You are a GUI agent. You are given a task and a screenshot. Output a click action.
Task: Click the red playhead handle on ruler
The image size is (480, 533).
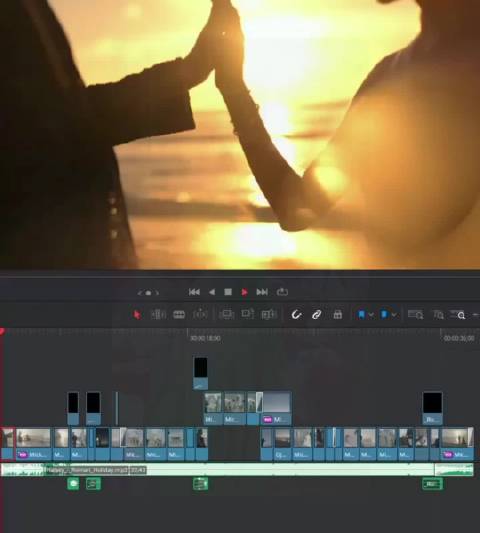(2, 331)
